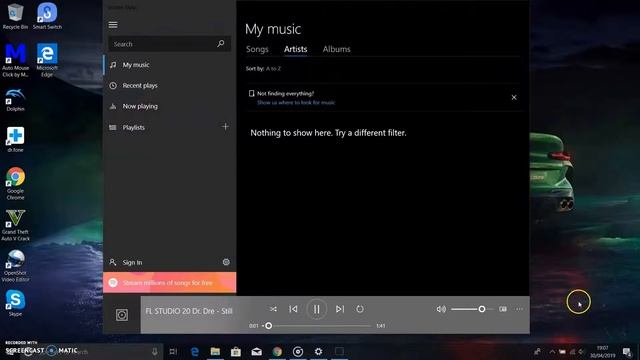Image resolution: width=640 pixels, height=360 pixels.
Task: Skip to next track
Action: click(340, 309)
